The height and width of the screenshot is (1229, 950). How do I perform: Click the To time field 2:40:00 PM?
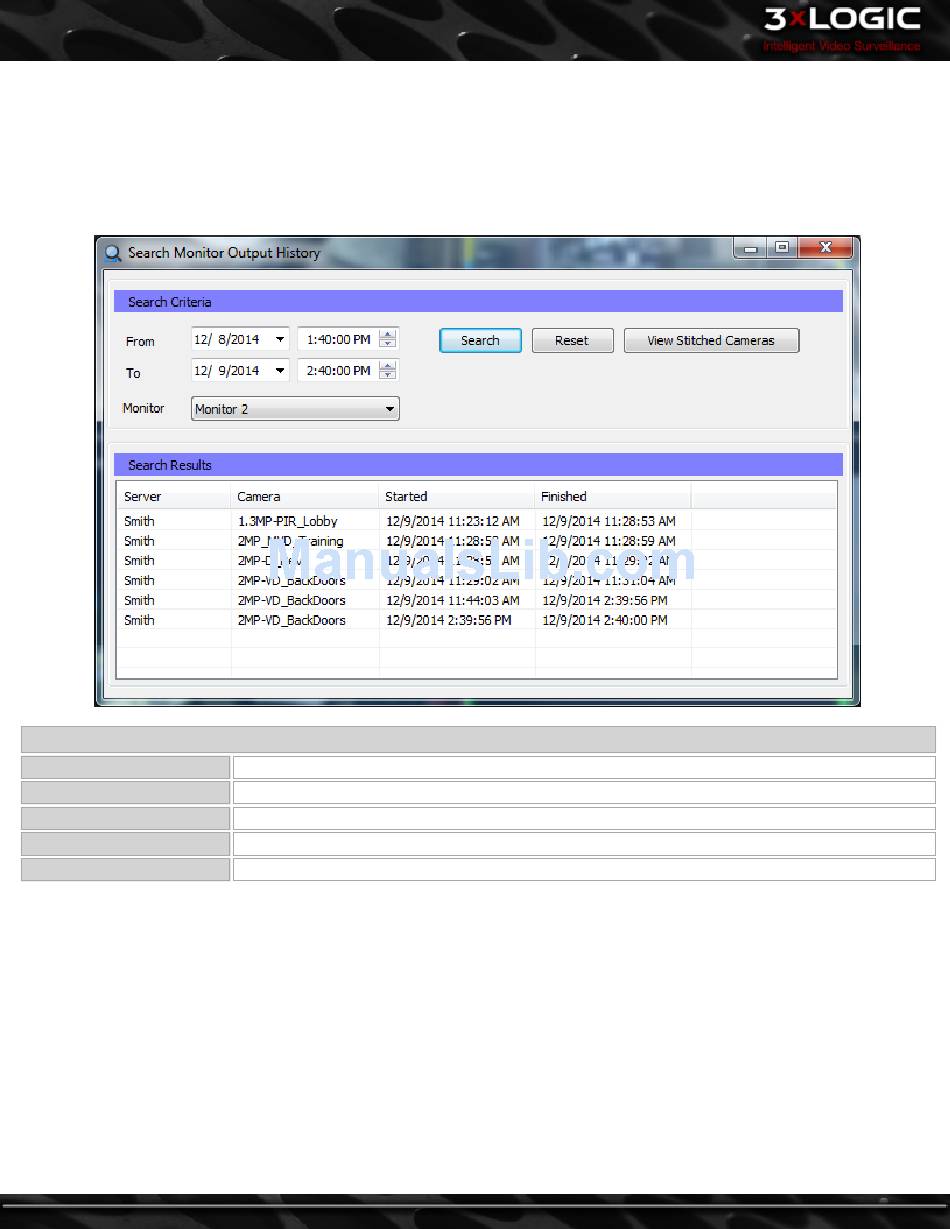(x=338, y=371)
